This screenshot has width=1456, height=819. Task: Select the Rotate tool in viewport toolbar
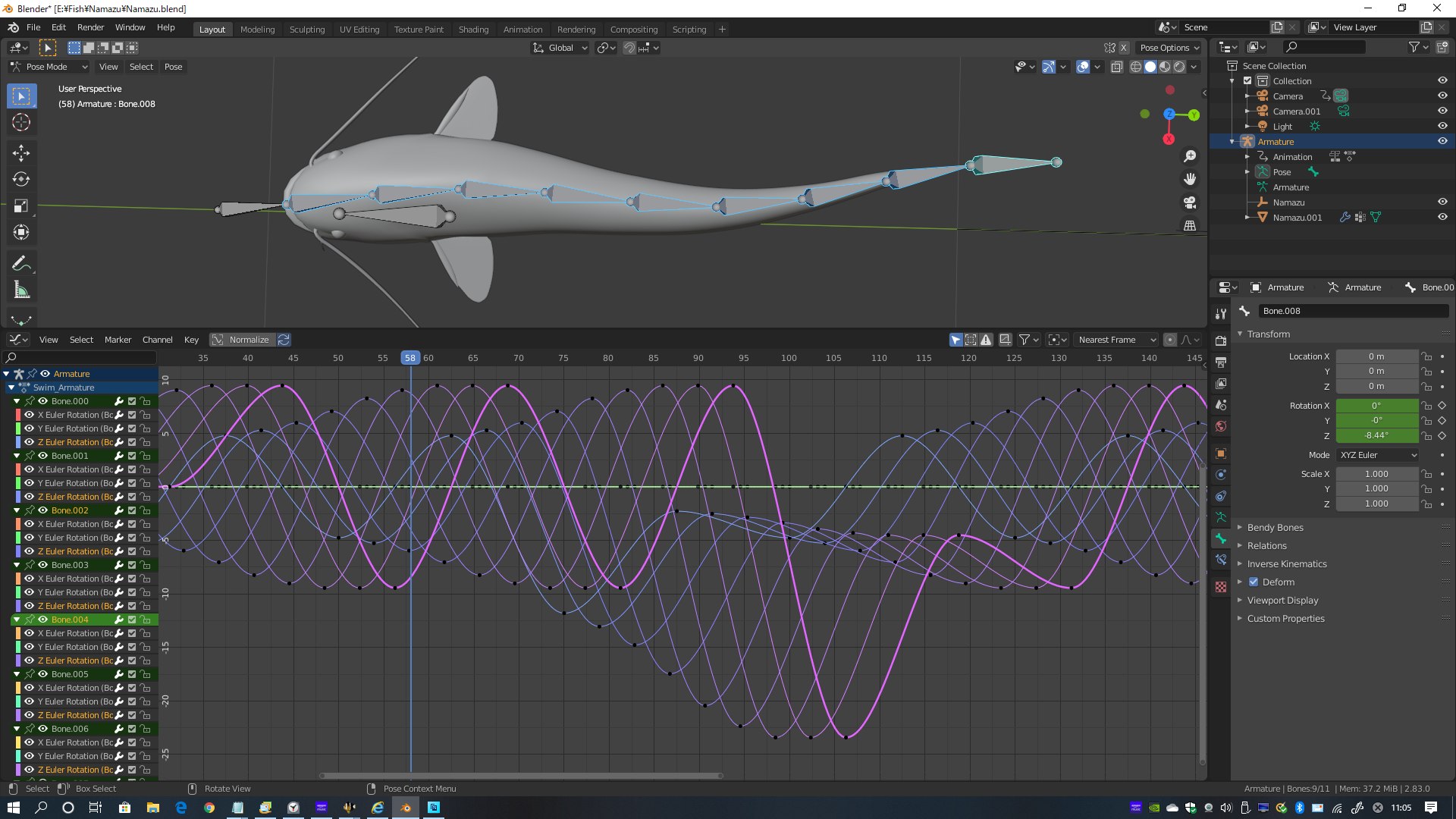pyautogui.click(x=21, y=180)
